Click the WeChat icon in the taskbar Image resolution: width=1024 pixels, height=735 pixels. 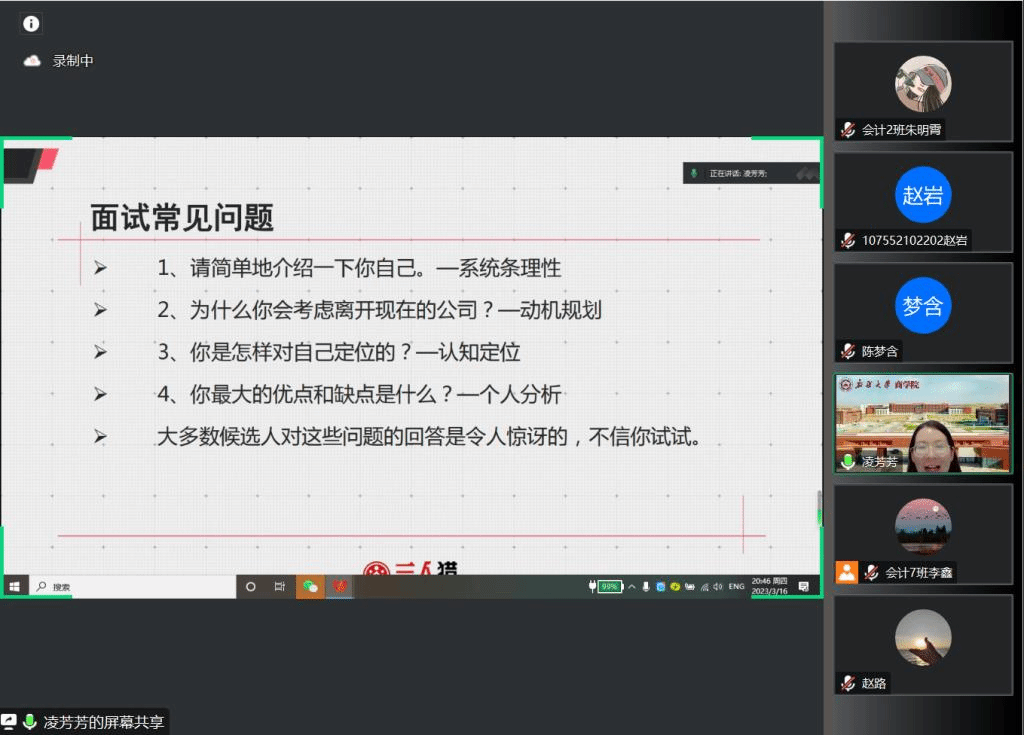[310, 587]
